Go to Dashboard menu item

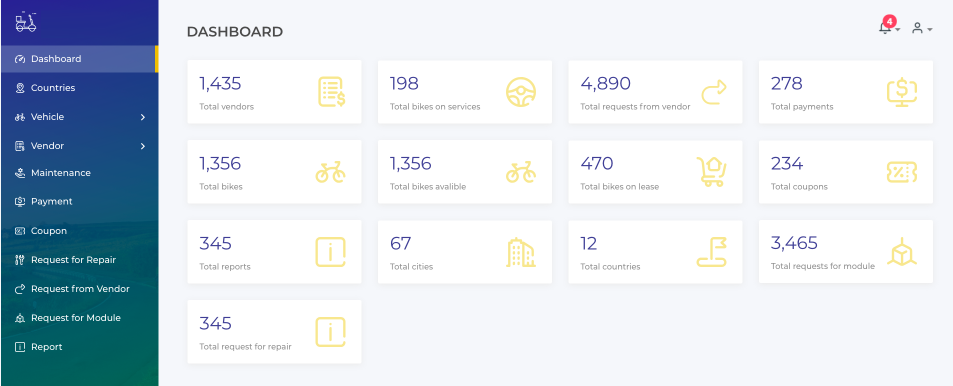click(x=79, y=59)
